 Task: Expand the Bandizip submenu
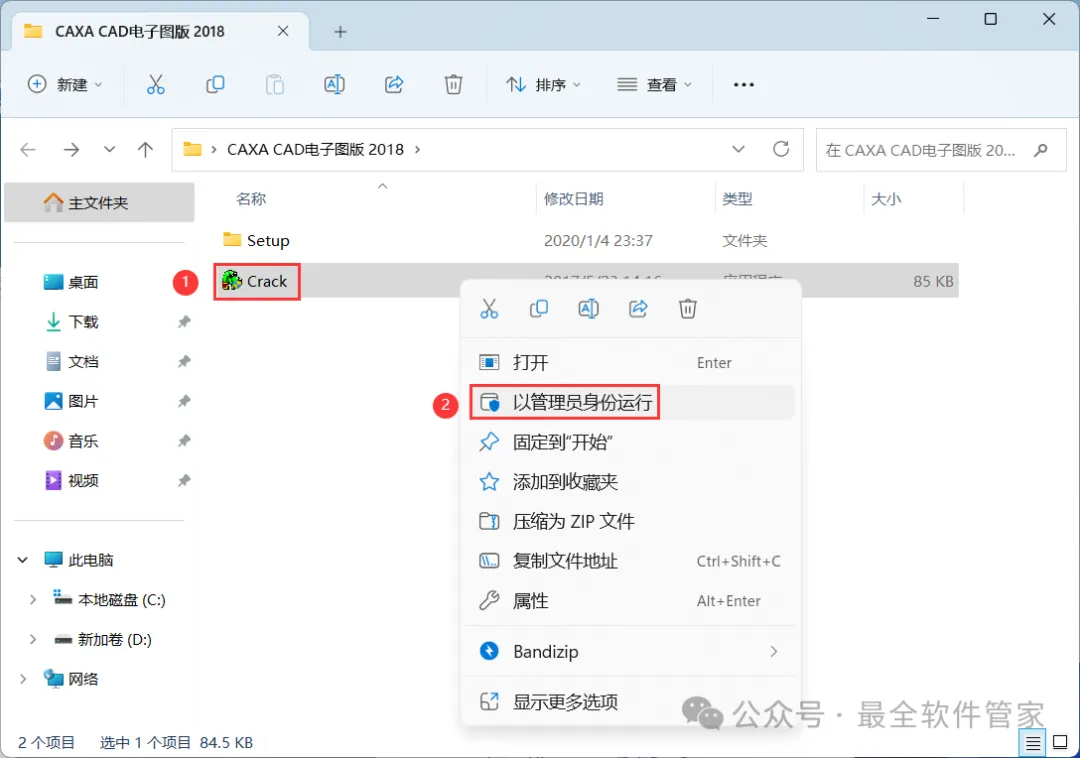pos(773,651)
